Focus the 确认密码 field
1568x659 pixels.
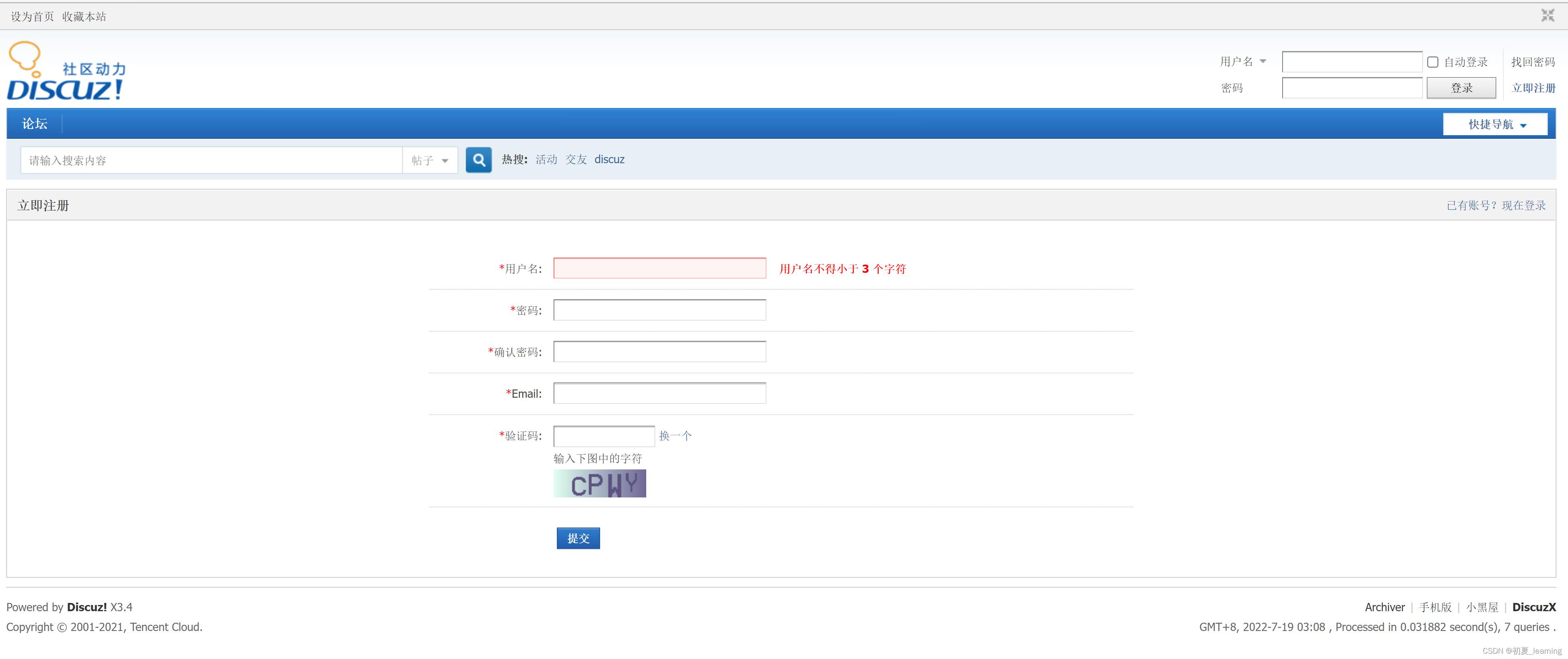[x=660, y=352]
